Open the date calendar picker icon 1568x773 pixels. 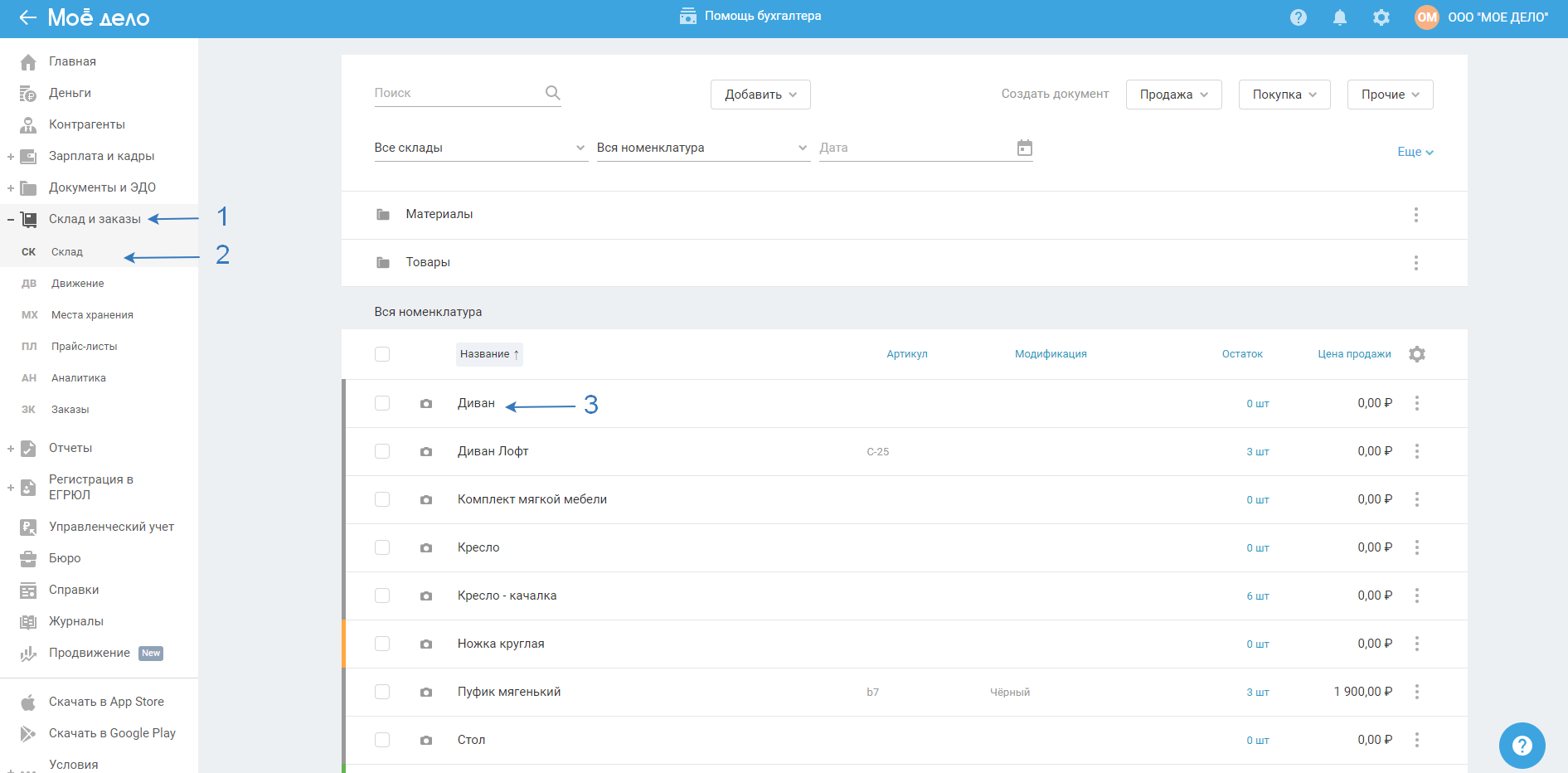1024,148
